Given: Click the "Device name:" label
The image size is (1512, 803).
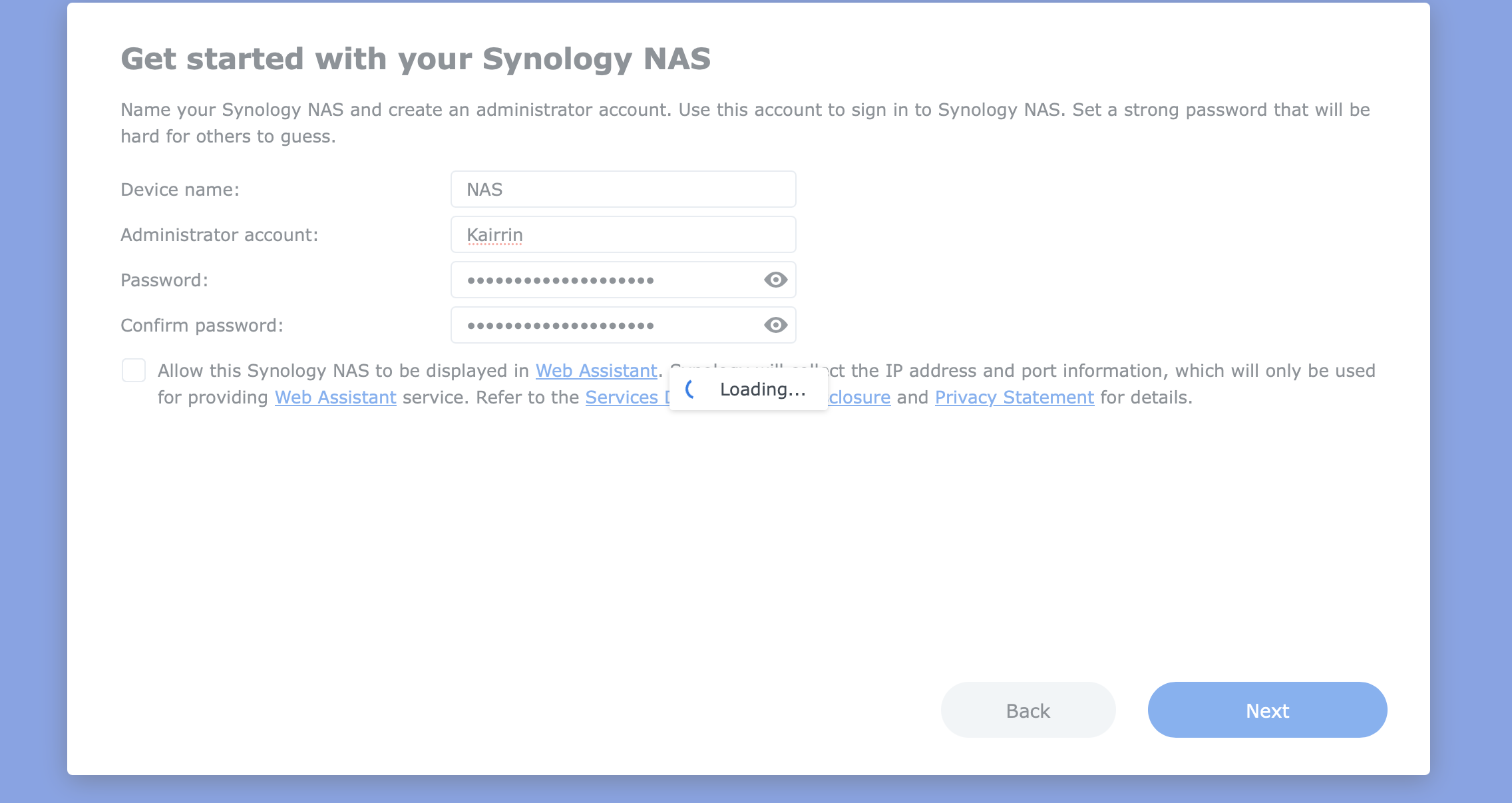Looking at the screenshot, I should click(180, 190).
